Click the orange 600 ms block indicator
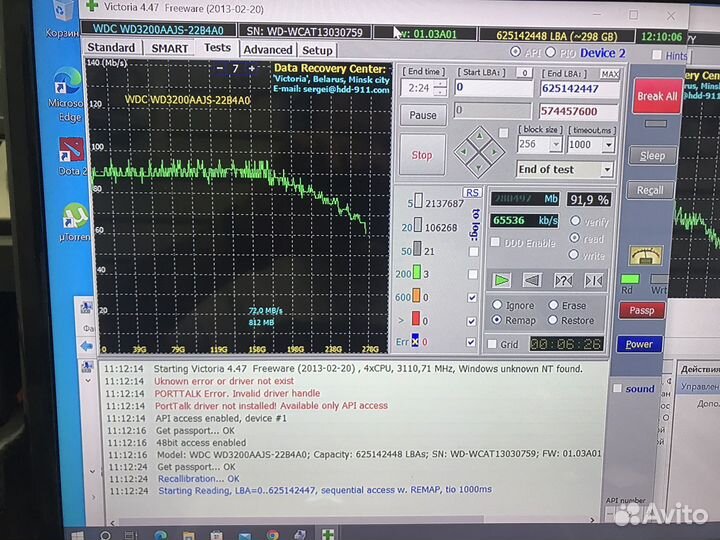 (x=416, y=295)
